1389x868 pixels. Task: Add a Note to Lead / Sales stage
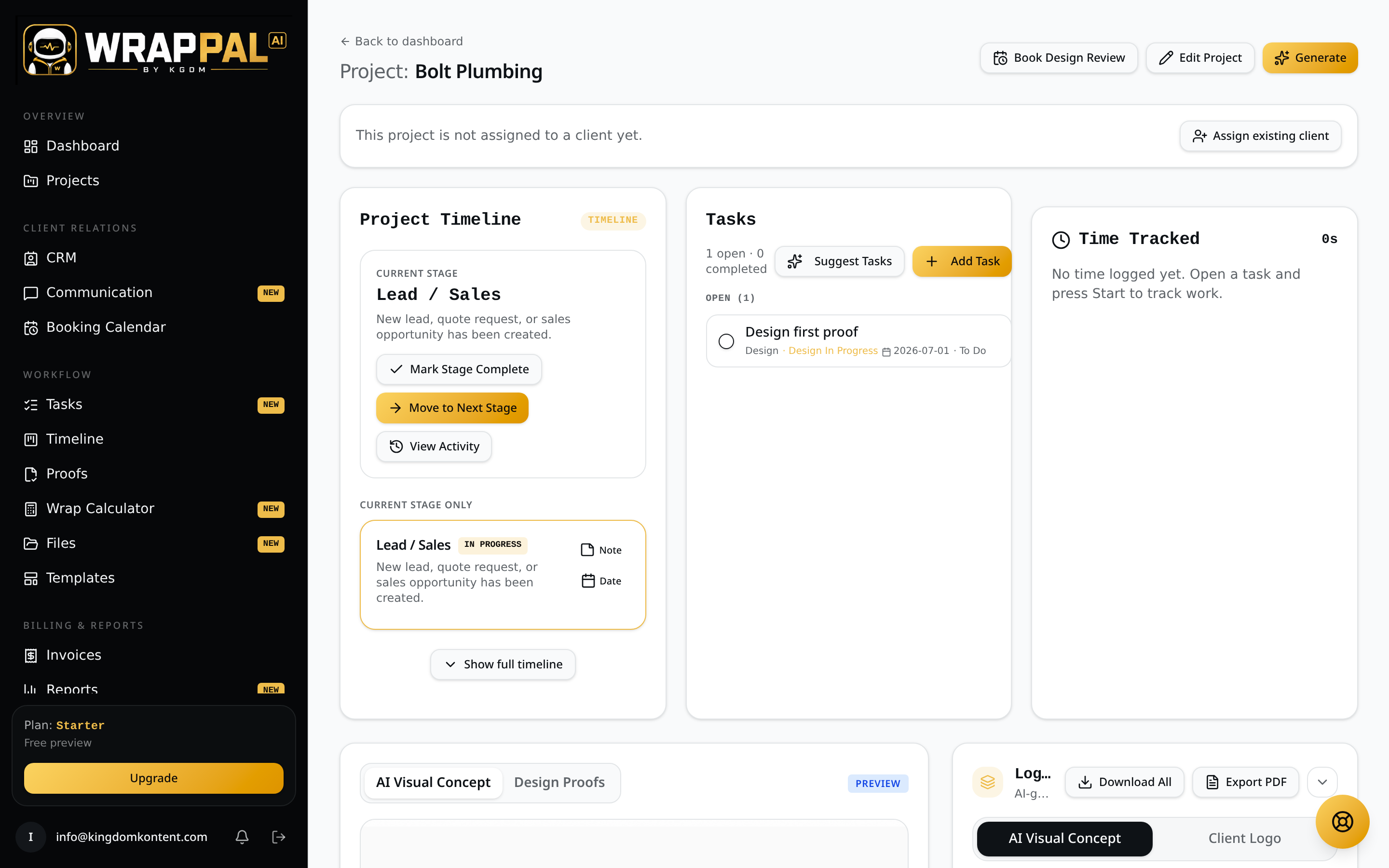click(601, 550)
